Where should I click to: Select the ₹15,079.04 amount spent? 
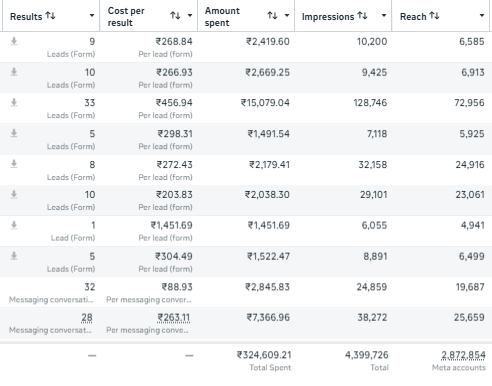point(265,103)
